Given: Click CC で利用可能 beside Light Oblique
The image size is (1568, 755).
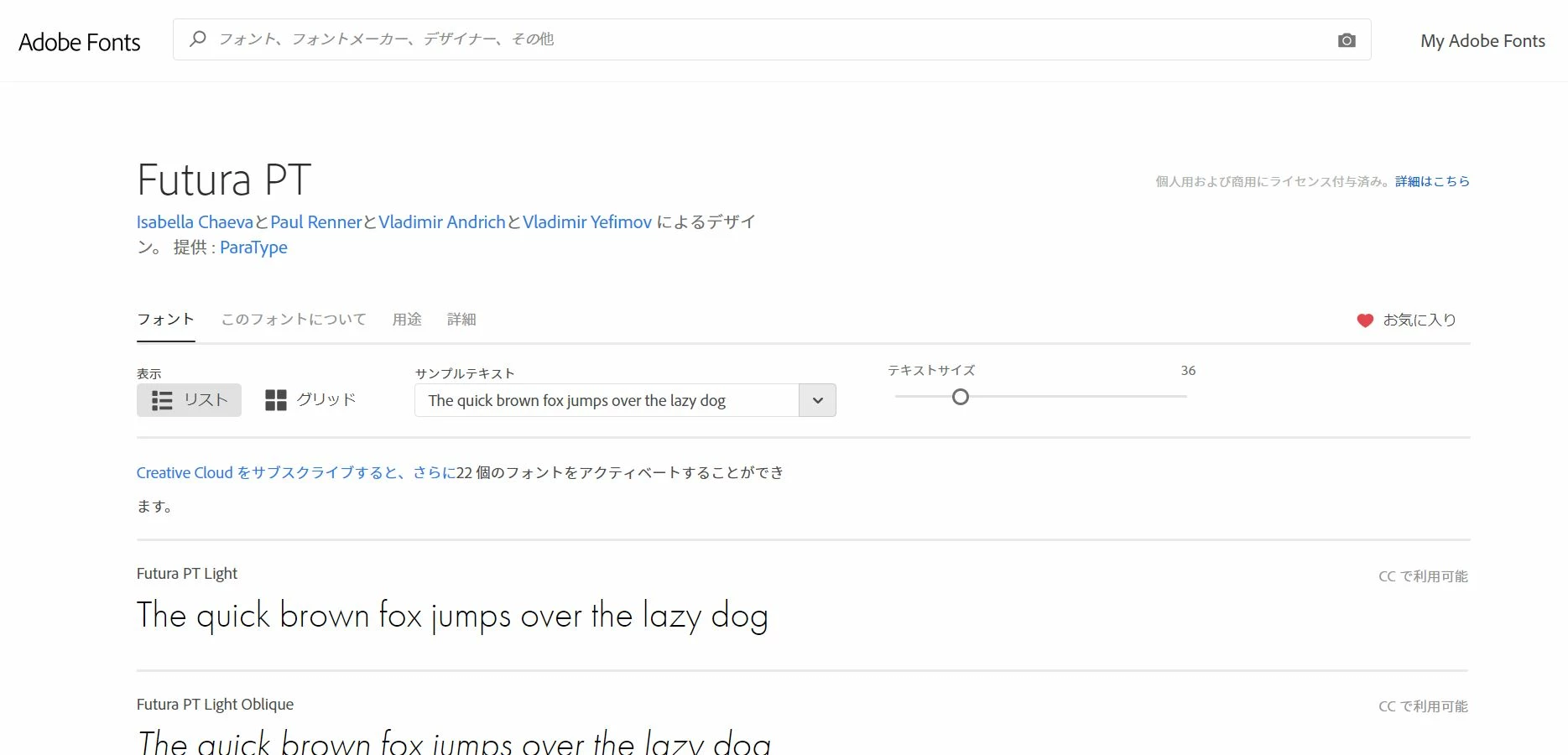Looking at the screenshot, I should [1423, 706].
